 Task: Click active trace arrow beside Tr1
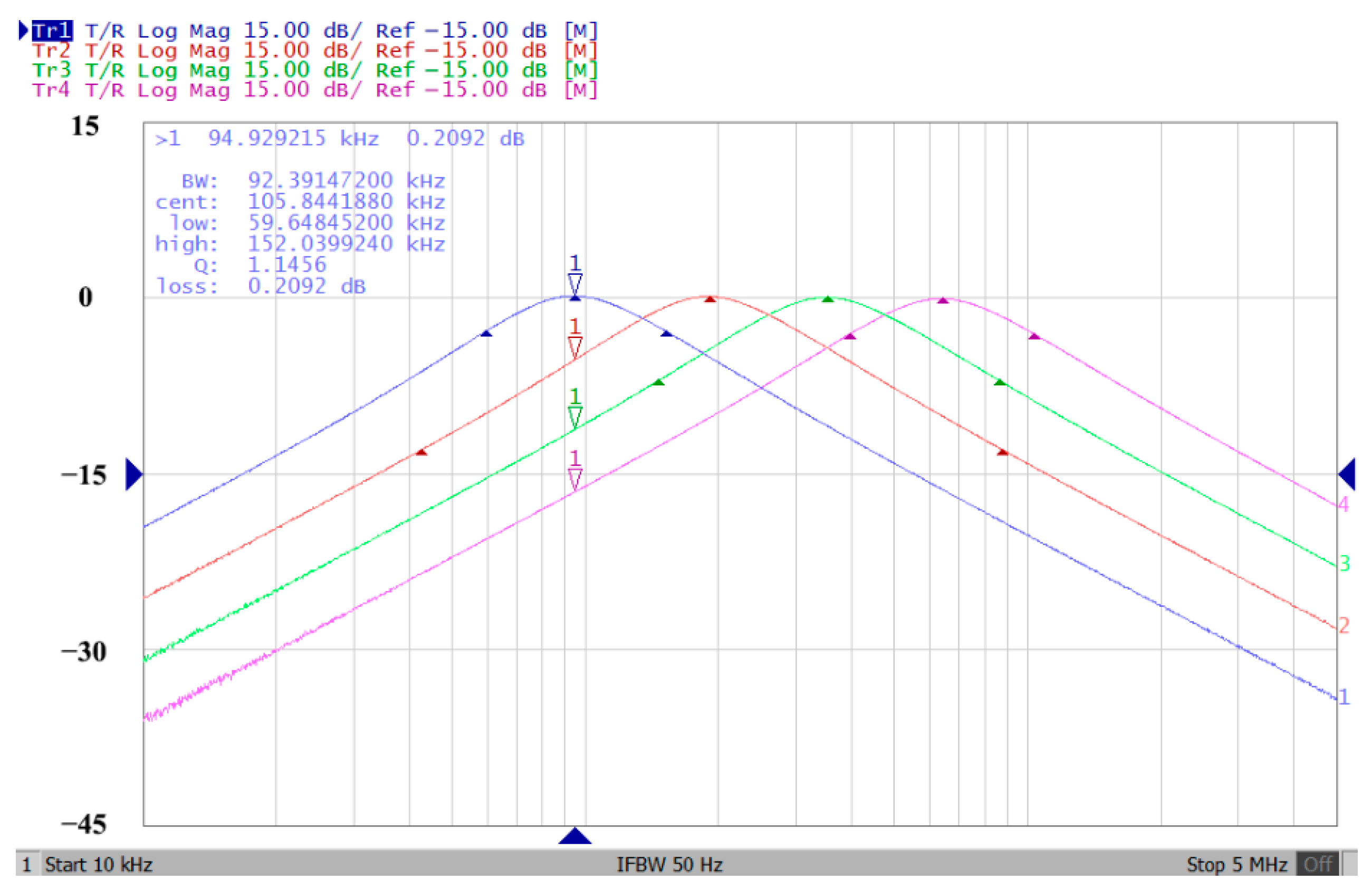[23, 30]
